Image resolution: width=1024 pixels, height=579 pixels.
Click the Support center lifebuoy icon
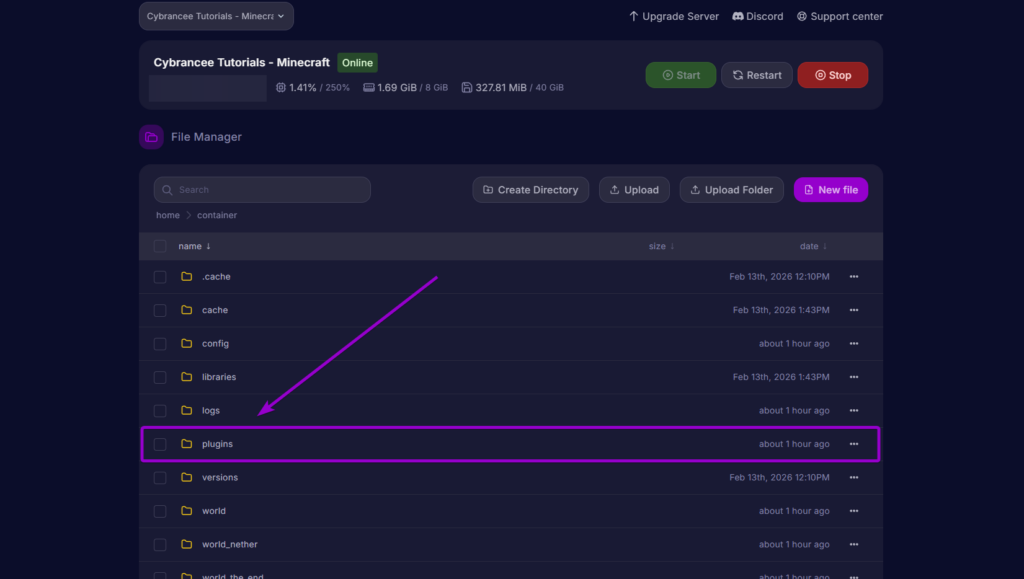click(x=803, y=16)
